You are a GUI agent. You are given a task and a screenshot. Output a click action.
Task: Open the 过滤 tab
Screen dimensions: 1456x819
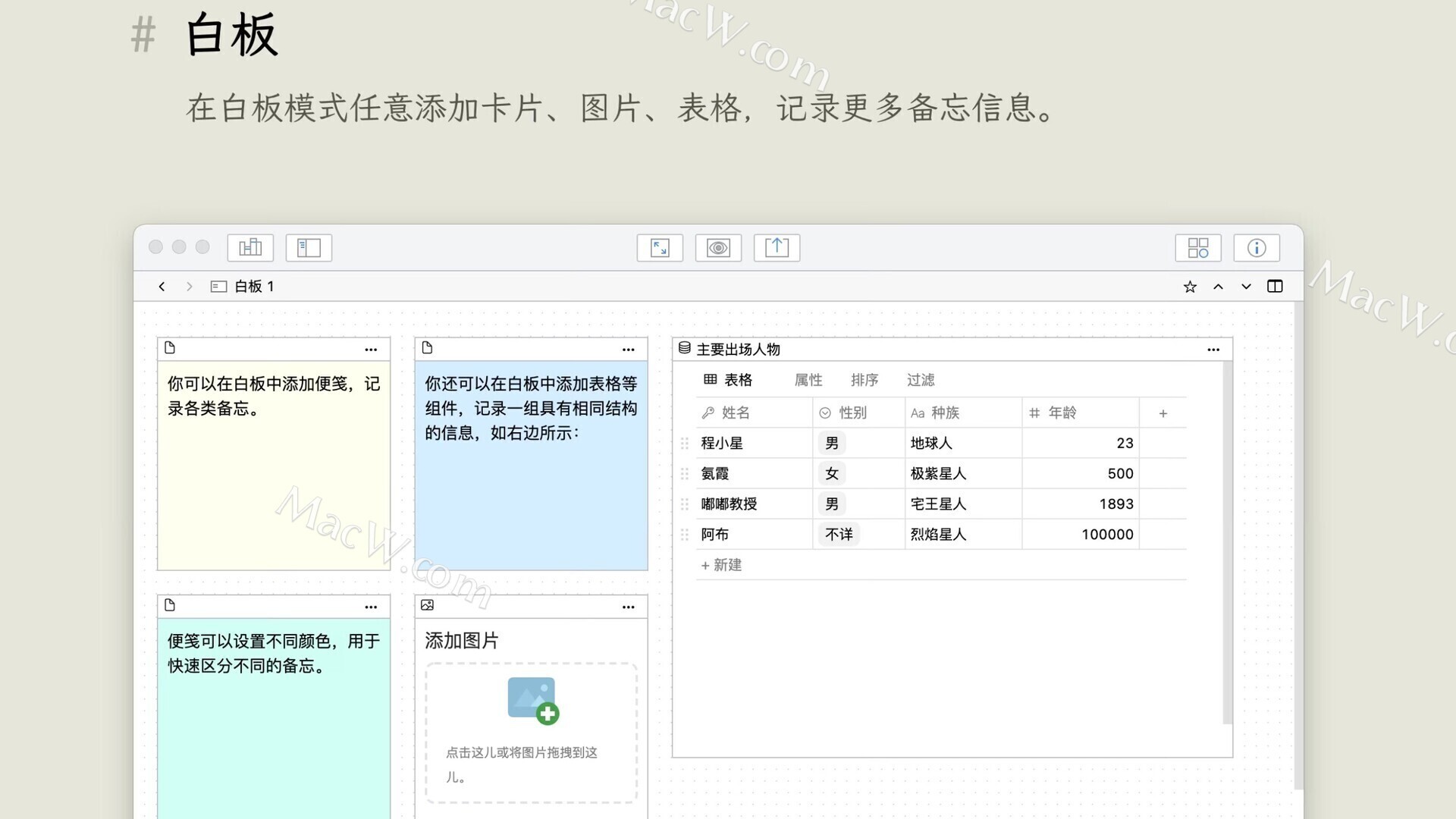coord(921,380)
